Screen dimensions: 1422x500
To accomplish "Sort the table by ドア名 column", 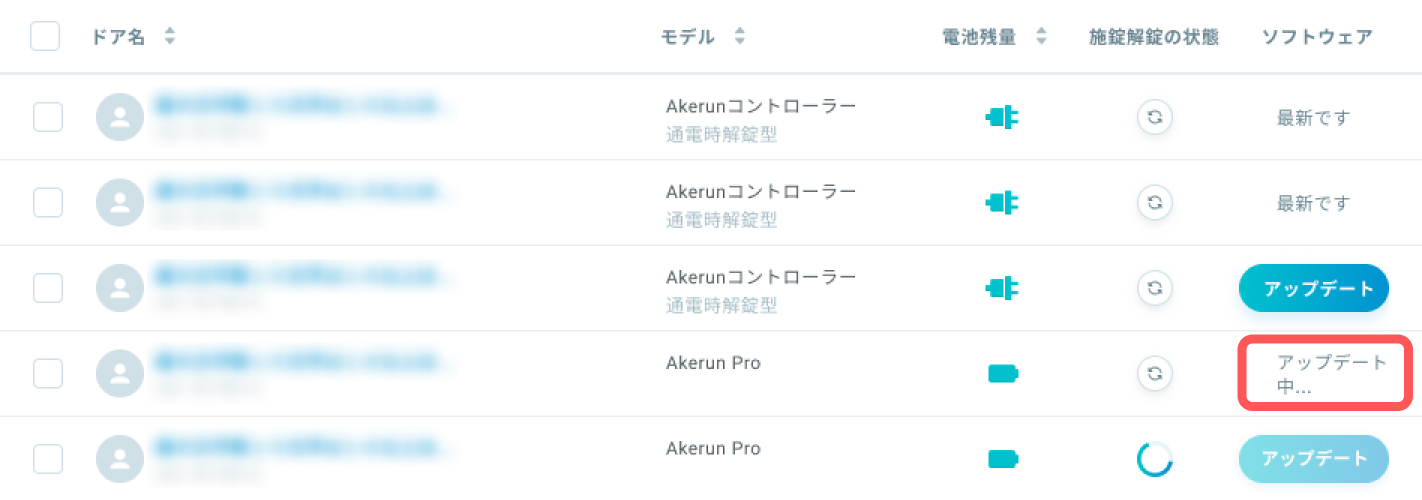I will coord(170,36).
